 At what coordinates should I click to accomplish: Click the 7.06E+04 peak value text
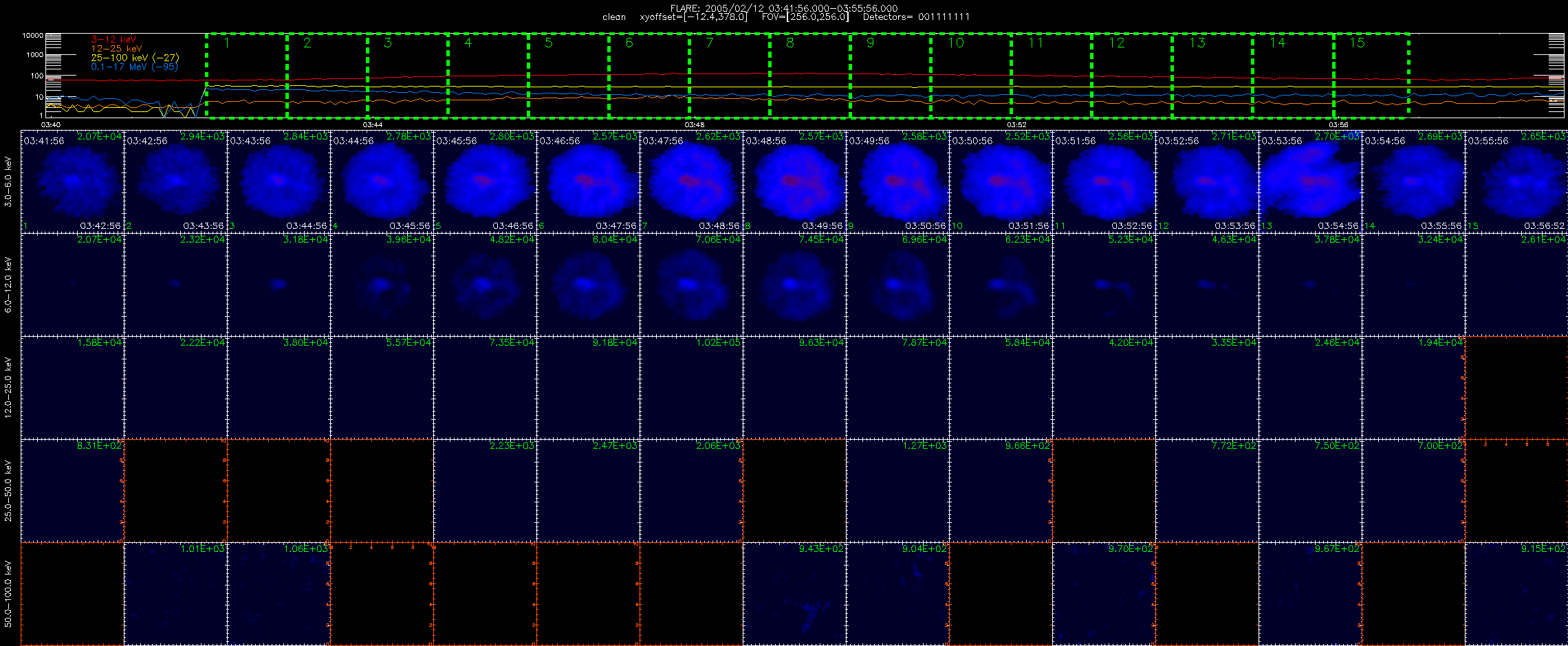719,239
